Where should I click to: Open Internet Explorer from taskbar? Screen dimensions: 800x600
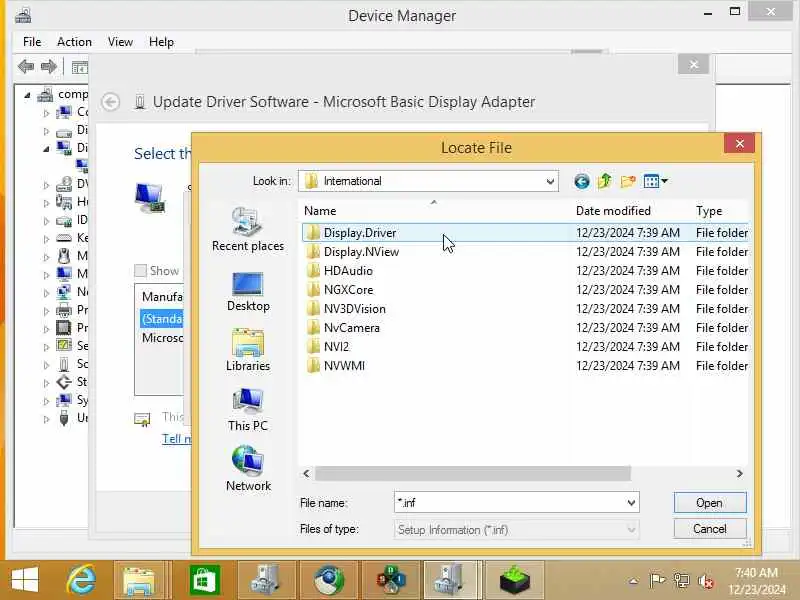[x=81, y=580]
